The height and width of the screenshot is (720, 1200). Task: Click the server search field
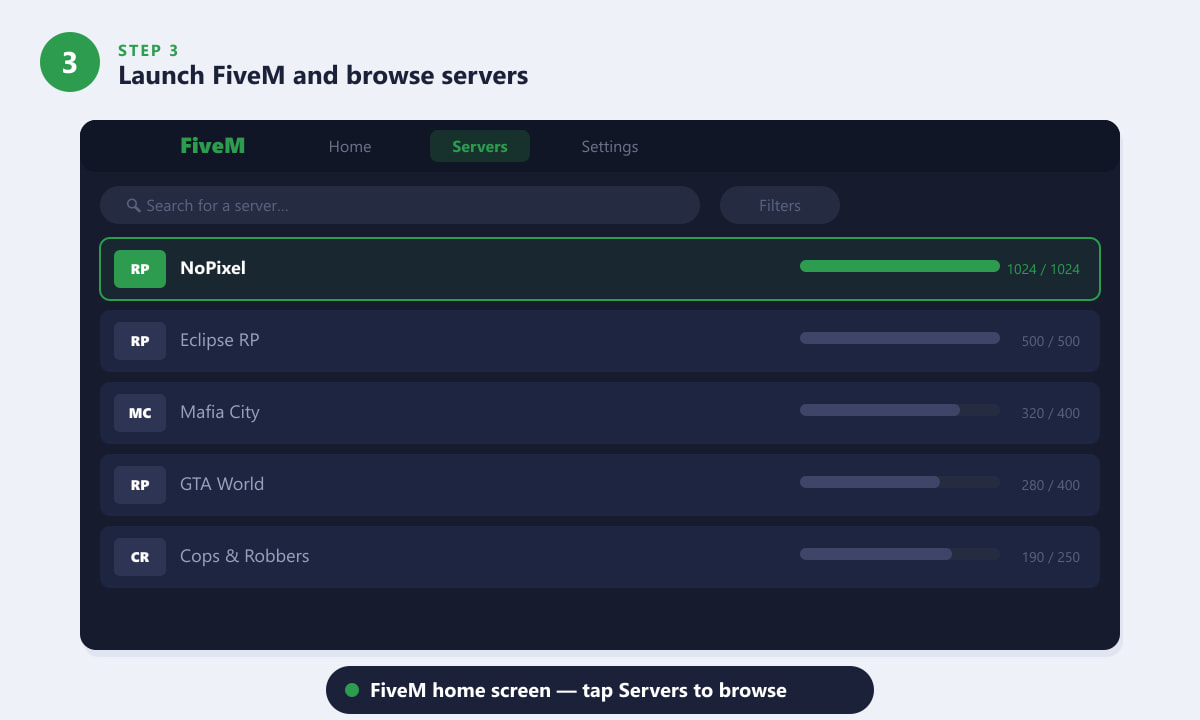pos(400,205)
